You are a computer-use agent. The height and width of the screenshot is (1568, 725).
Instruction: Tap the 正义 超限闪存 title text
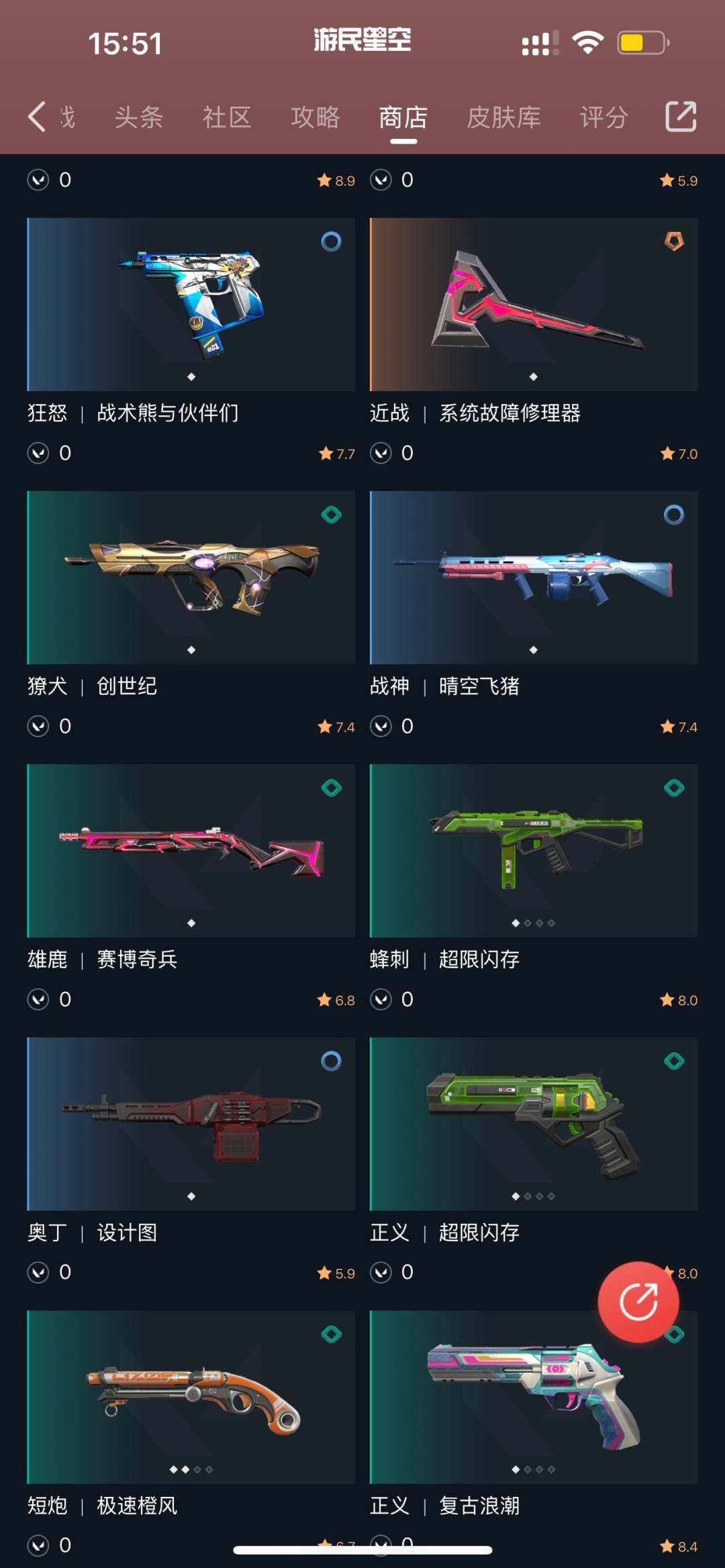(444, 1232)
